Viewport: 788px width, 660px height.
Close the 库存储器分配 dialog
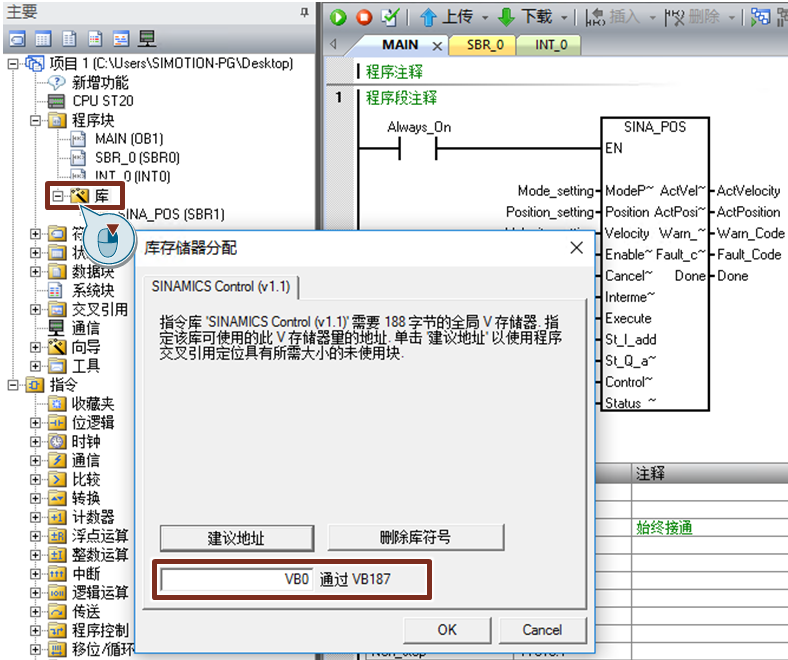point(577,247)
